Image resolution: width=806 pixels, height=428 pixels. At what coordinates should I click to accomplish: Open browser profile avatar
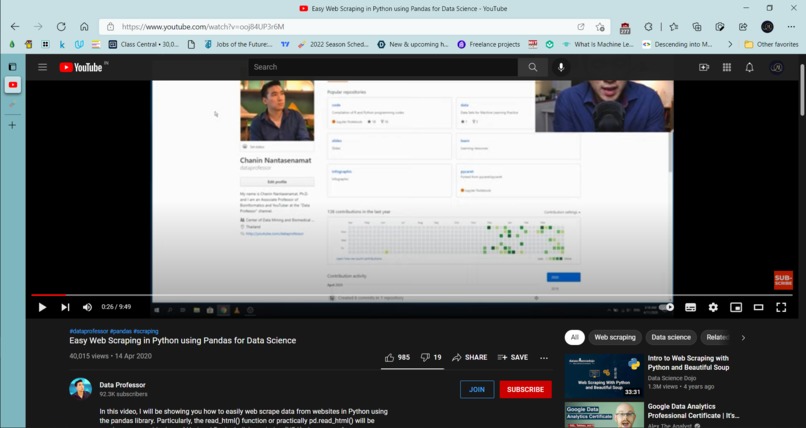click(767, 27)
